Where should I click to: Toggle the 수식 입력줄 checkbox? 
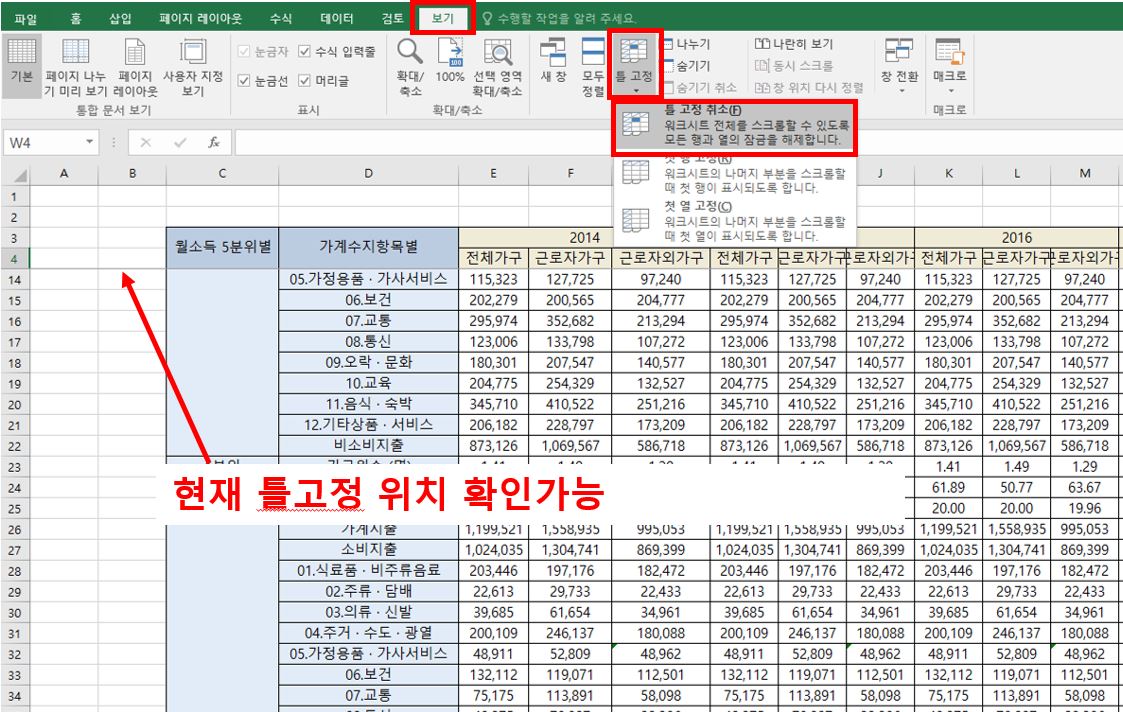click(304, 51)
